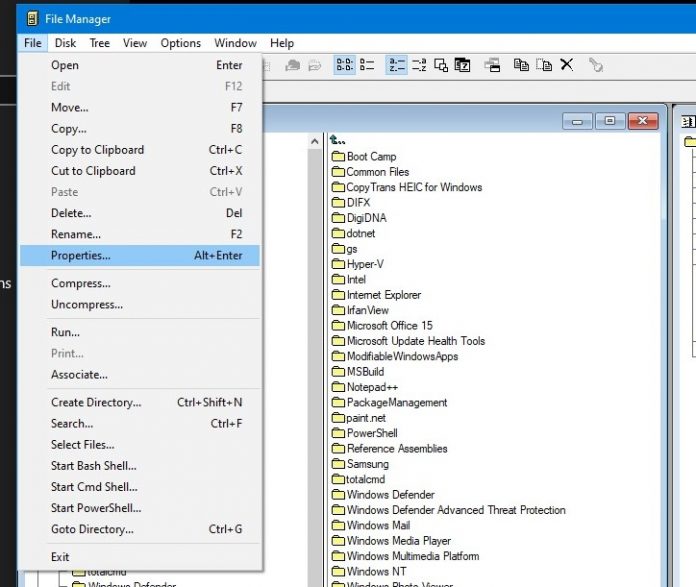Viewport: 696px width, 587px height.
Task: Click the move files toolbar icon
Action: tap(544, 65)
